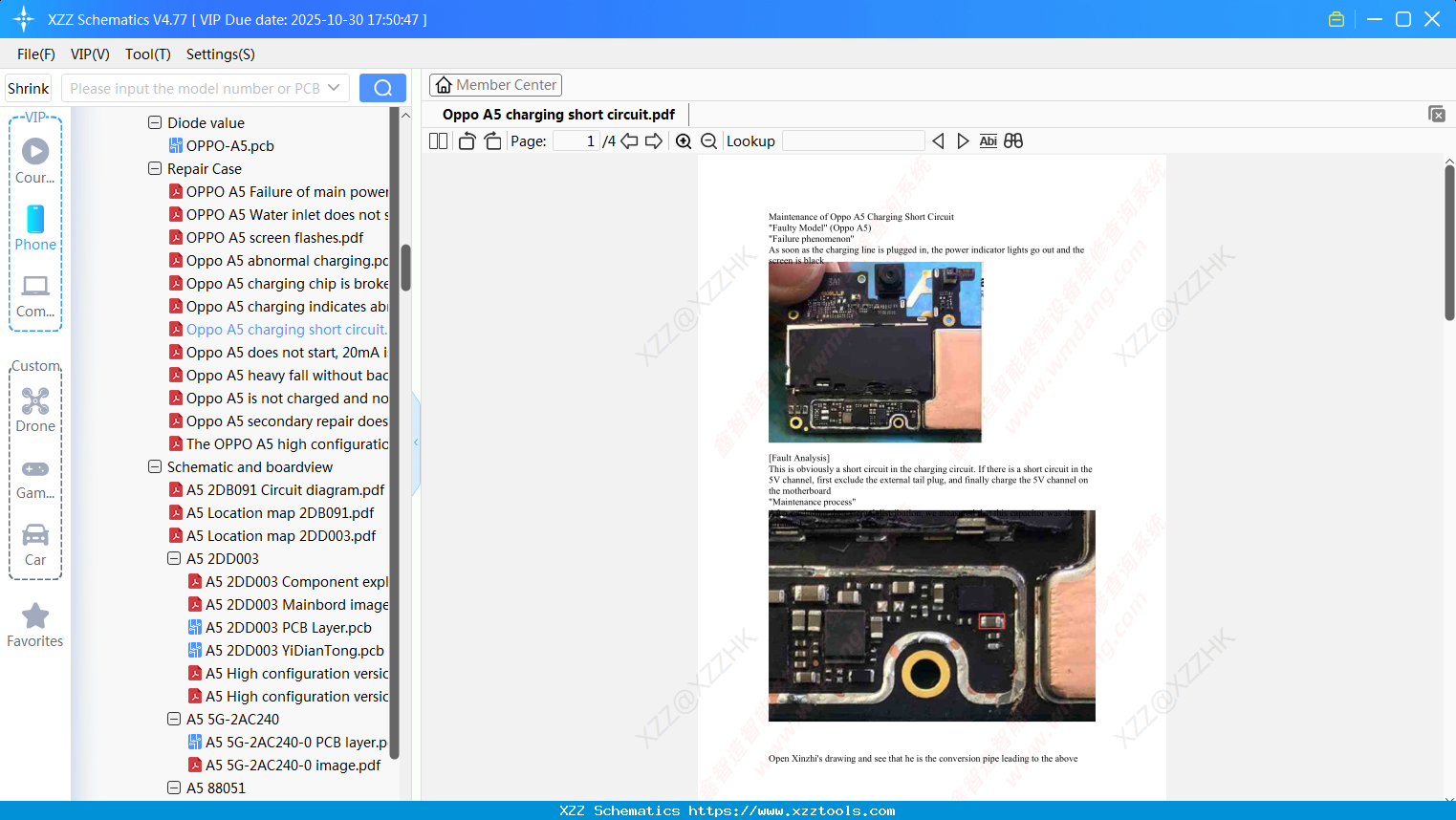Image resolution: width=1456 pixels, height=820 pixels.
Task: Select the Oppo A5 charging short circuit.pdf tab
Action: [x=559, y=115]
